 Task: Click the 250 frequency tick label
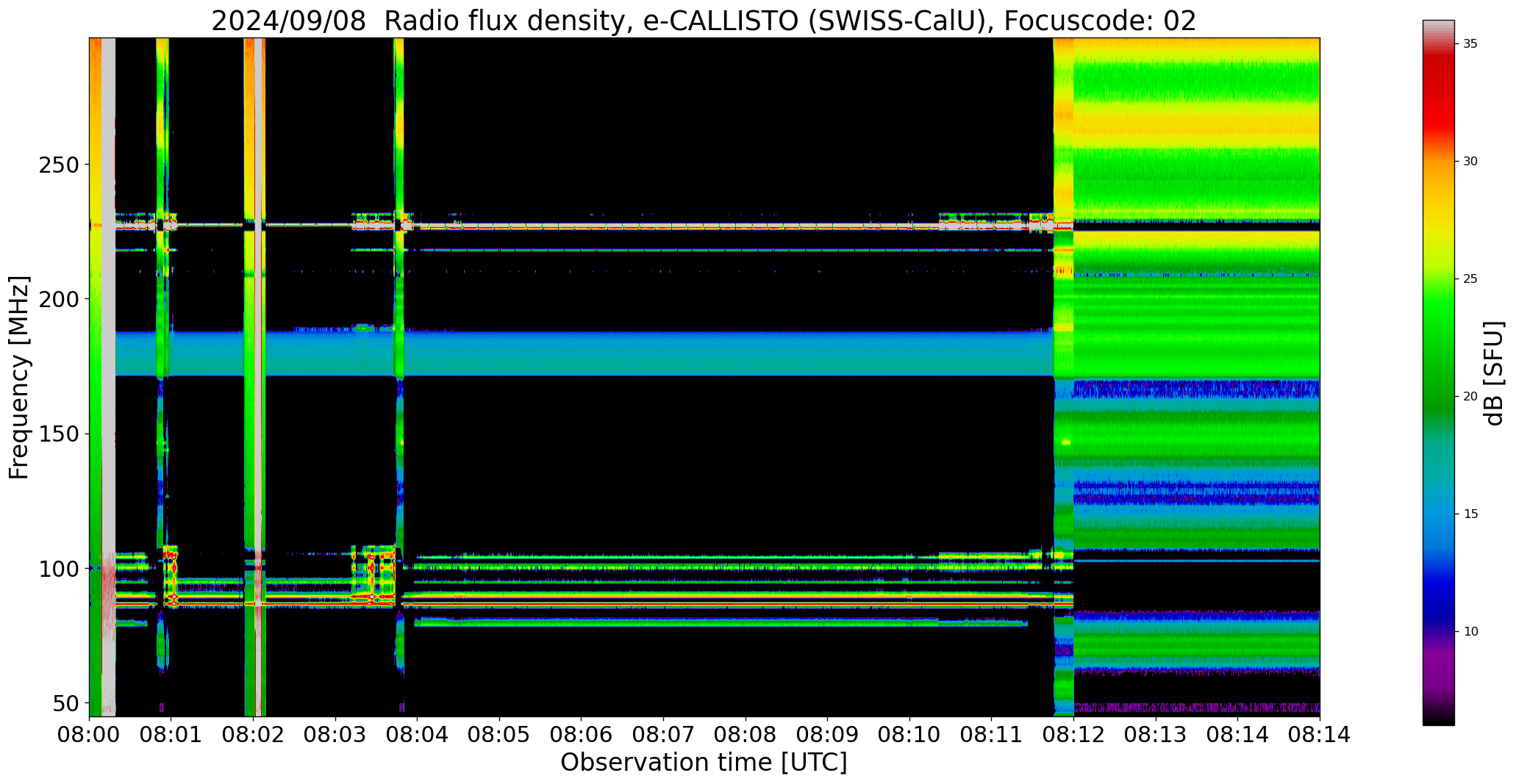pyautogui.click(x=58, y=165)
